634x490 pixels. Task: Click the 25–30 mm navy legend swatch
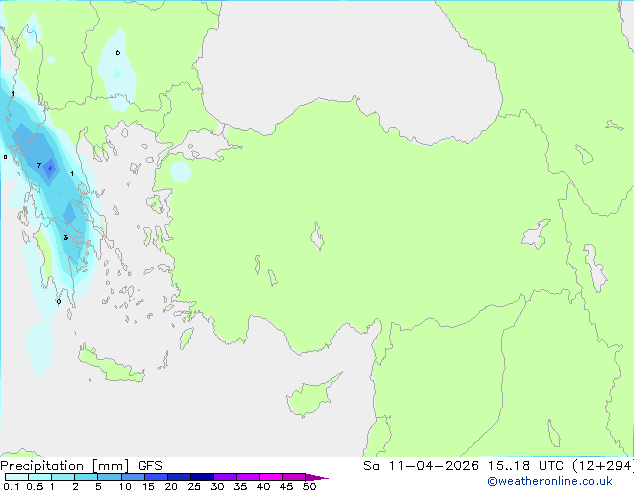(x=202, y=477)
